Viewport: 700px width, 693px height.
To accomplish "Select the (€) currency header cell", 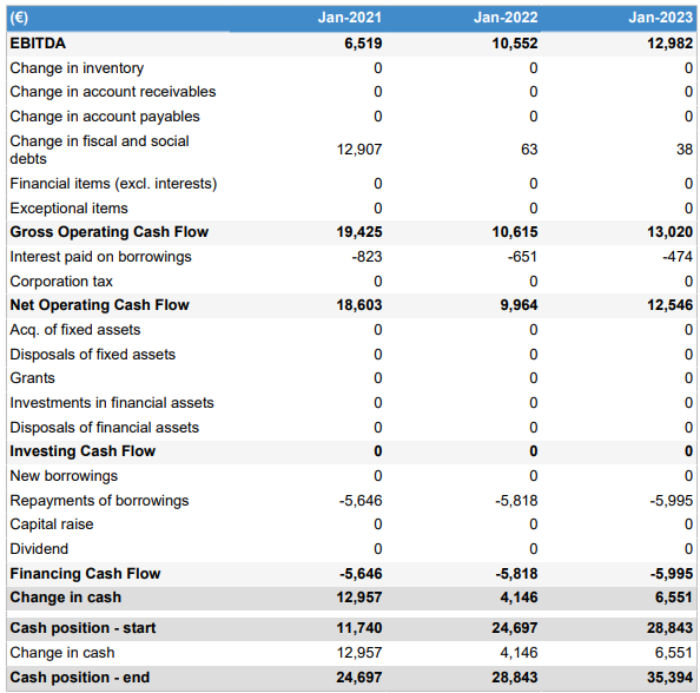I will [x=19, y=18].
